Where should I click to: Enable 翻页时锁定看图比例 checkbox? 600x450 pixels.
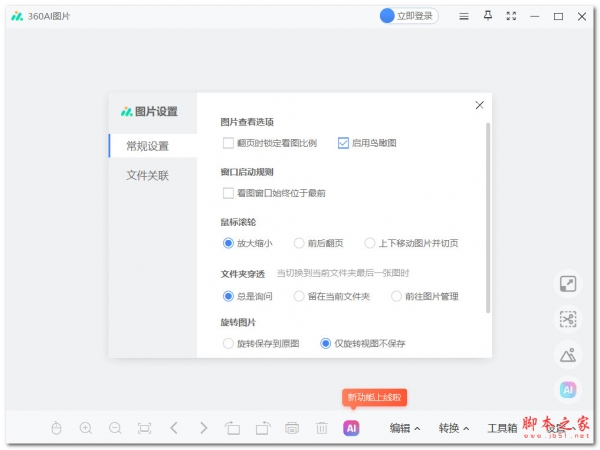click(x=228, y=143)
